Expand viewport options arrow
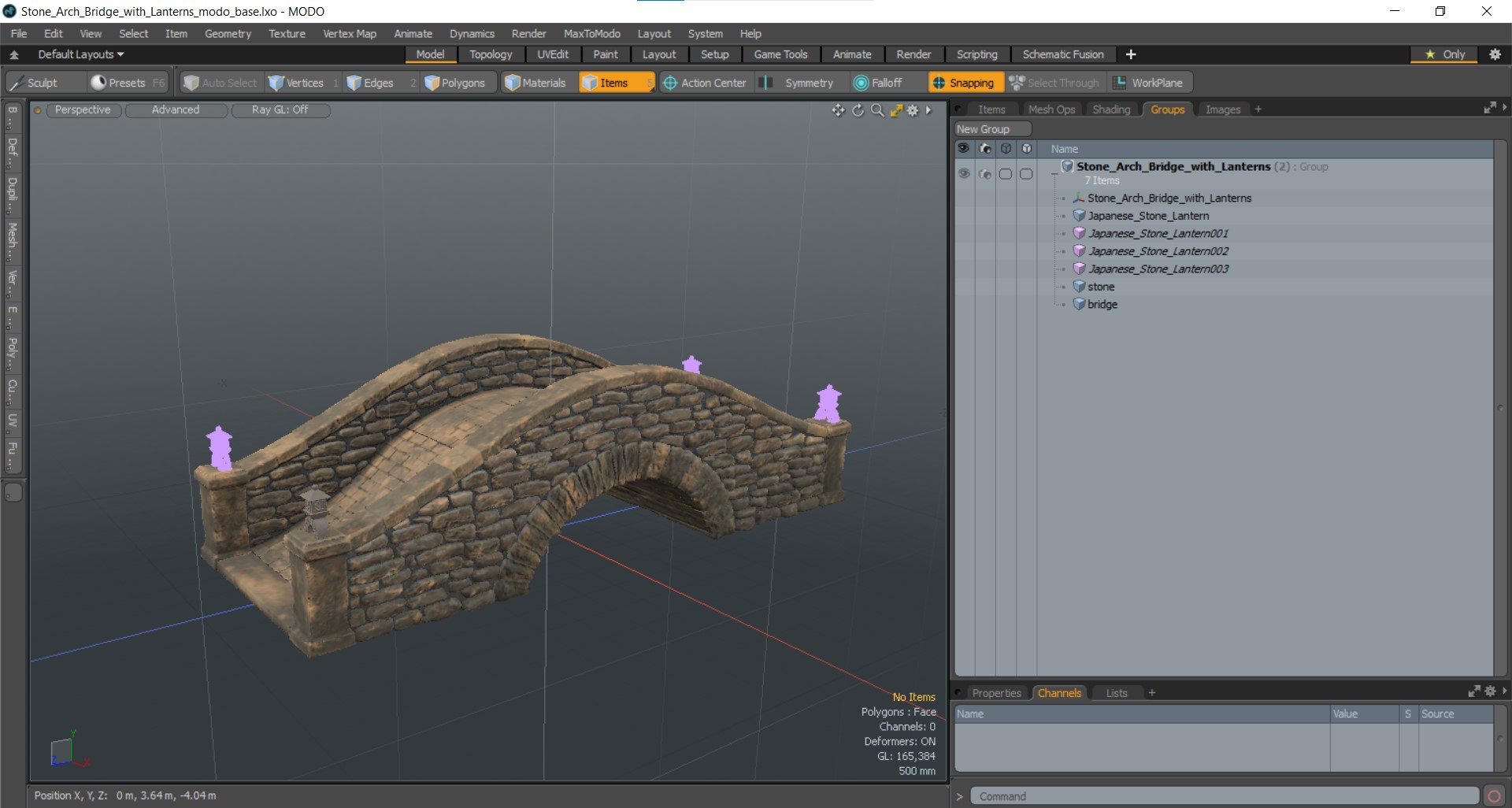The image size is (1512, 808). 929,110
